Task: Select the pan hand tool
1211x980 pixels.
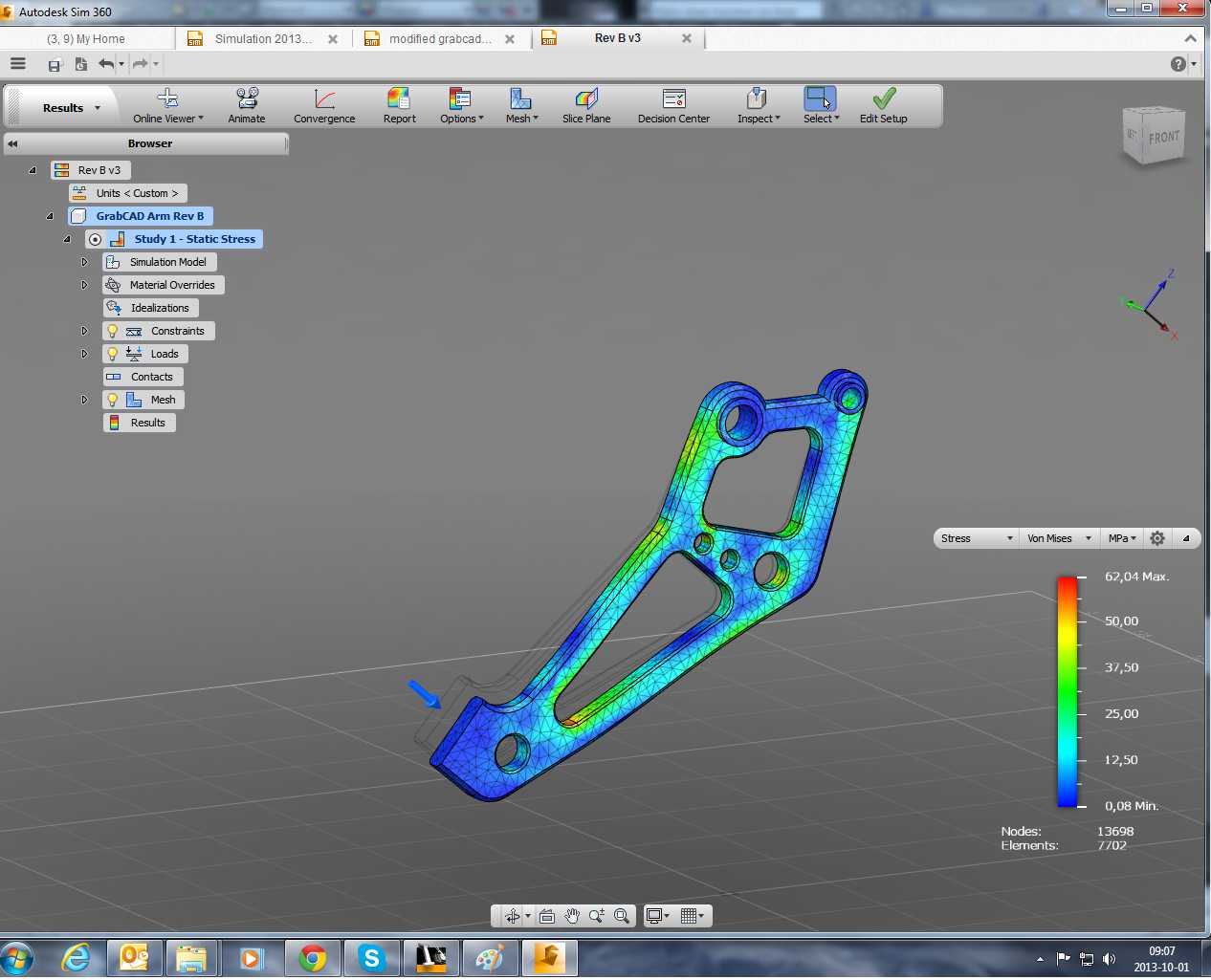Action: click(x=572, y=916)
